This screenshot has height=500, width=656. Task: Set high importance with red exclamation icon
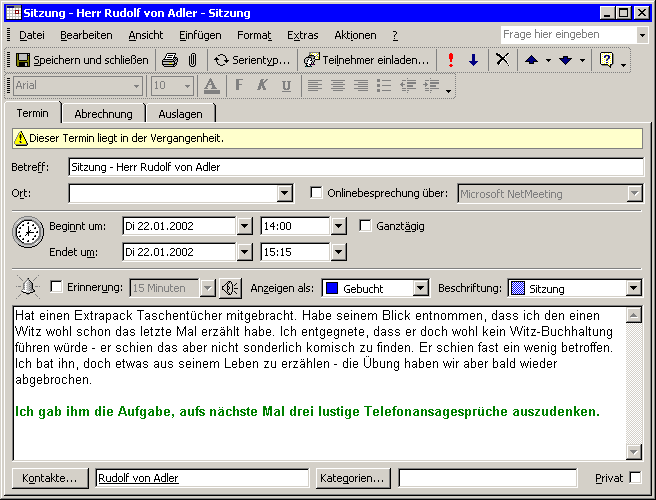click(451, 60)
